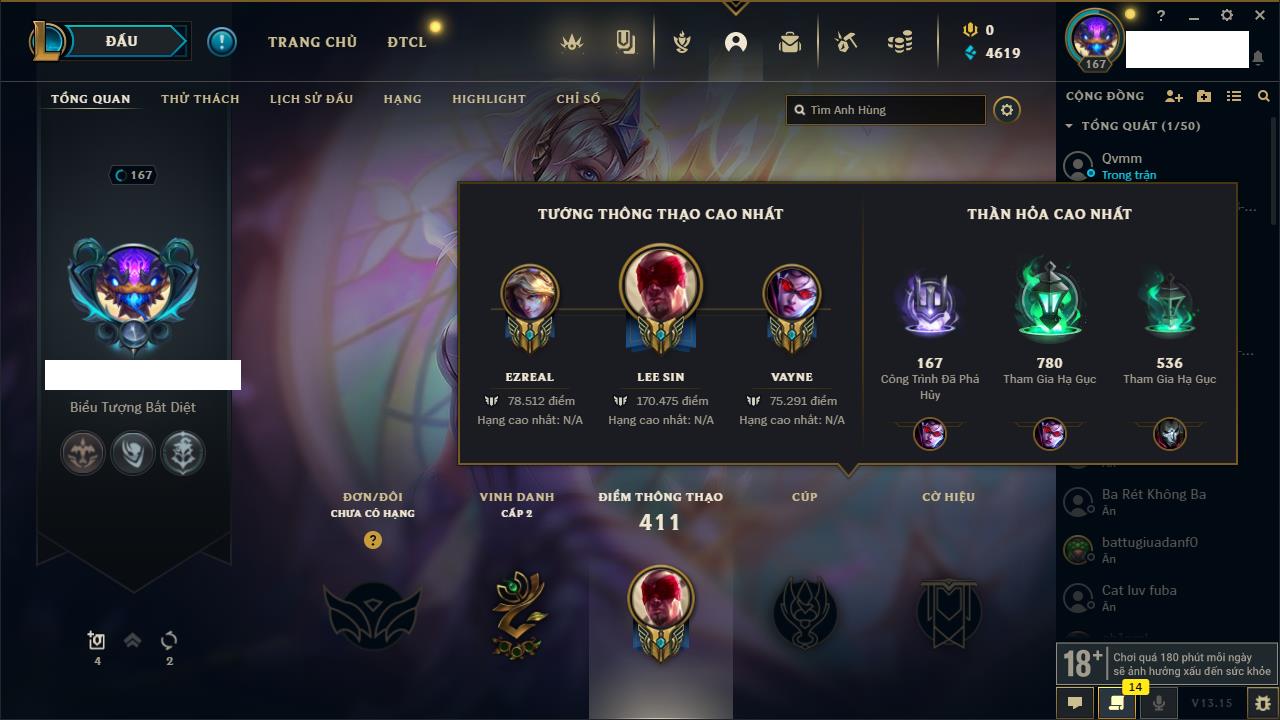Open the search settings gear dropdown

[x=1007, y=110]
